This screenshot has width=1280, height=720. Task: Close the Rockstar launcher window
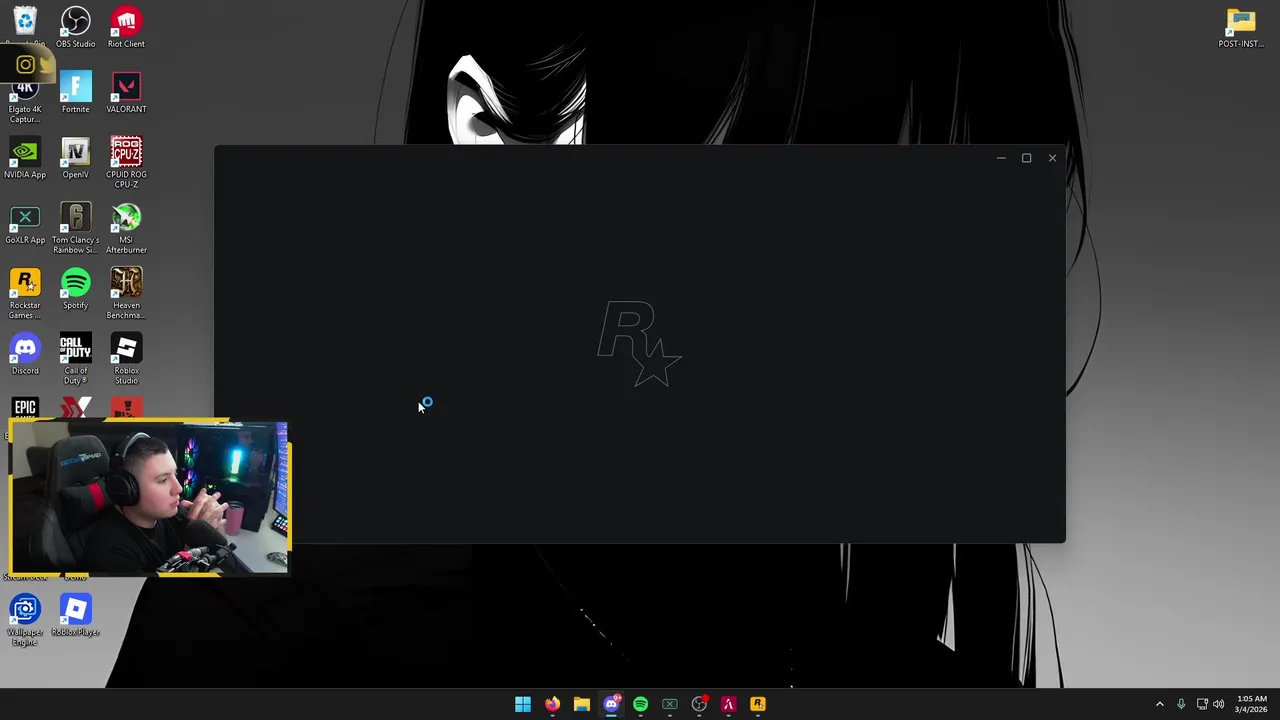coord(1052,158)
